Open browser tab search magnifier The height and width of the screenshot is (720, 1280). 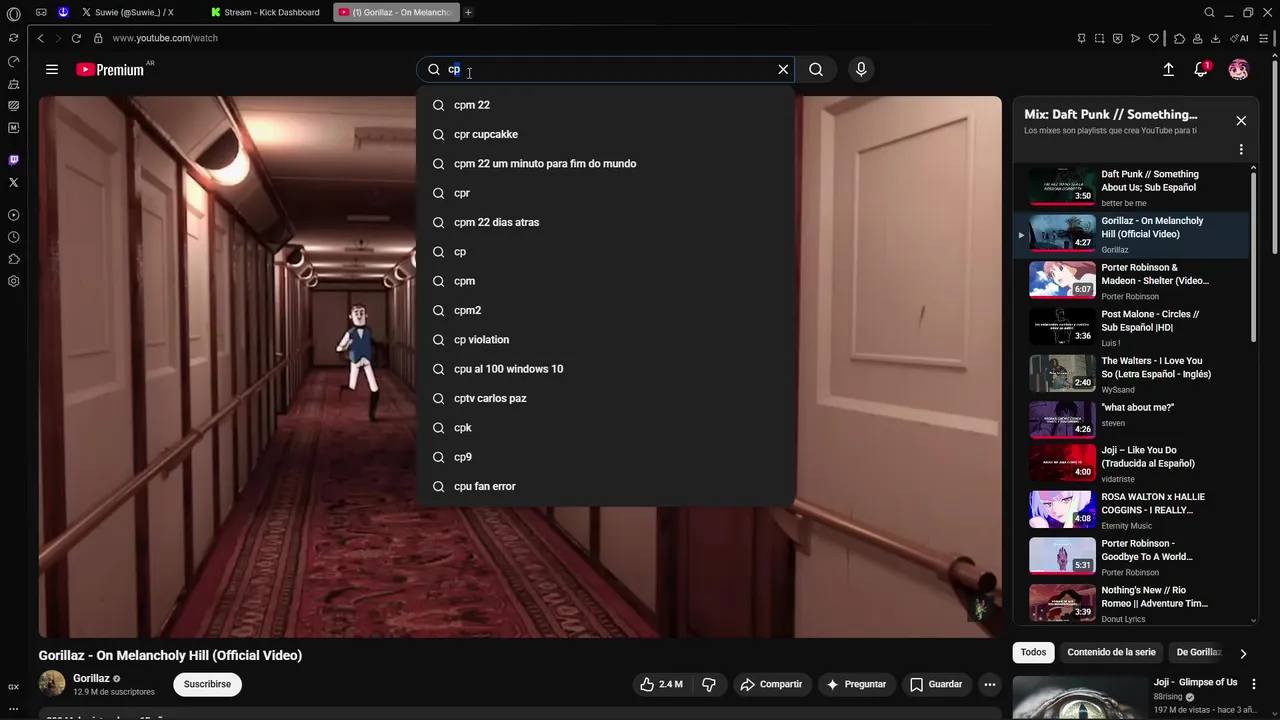(1209, 12)
